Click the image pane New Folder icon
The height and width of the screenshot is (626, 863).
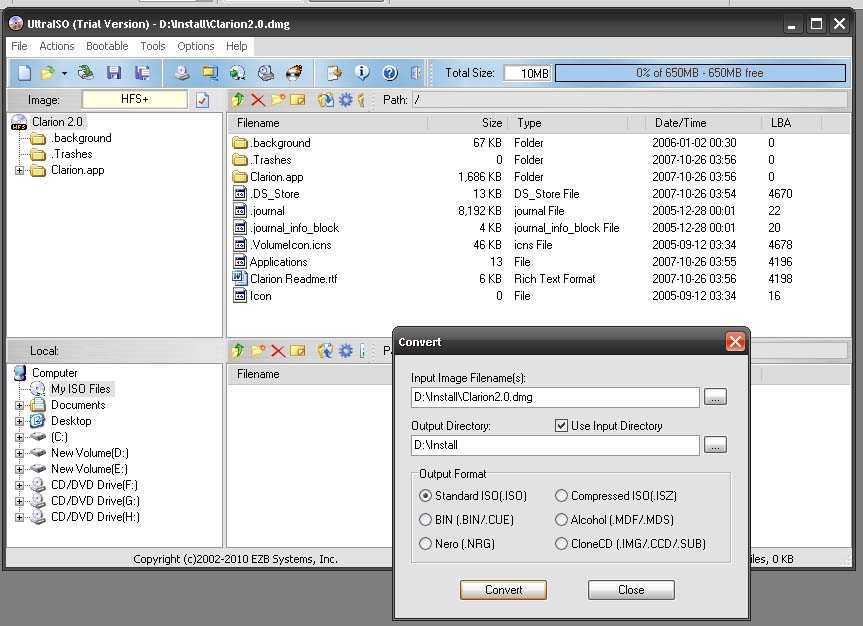pyautogui.click(x=278, y=100)
